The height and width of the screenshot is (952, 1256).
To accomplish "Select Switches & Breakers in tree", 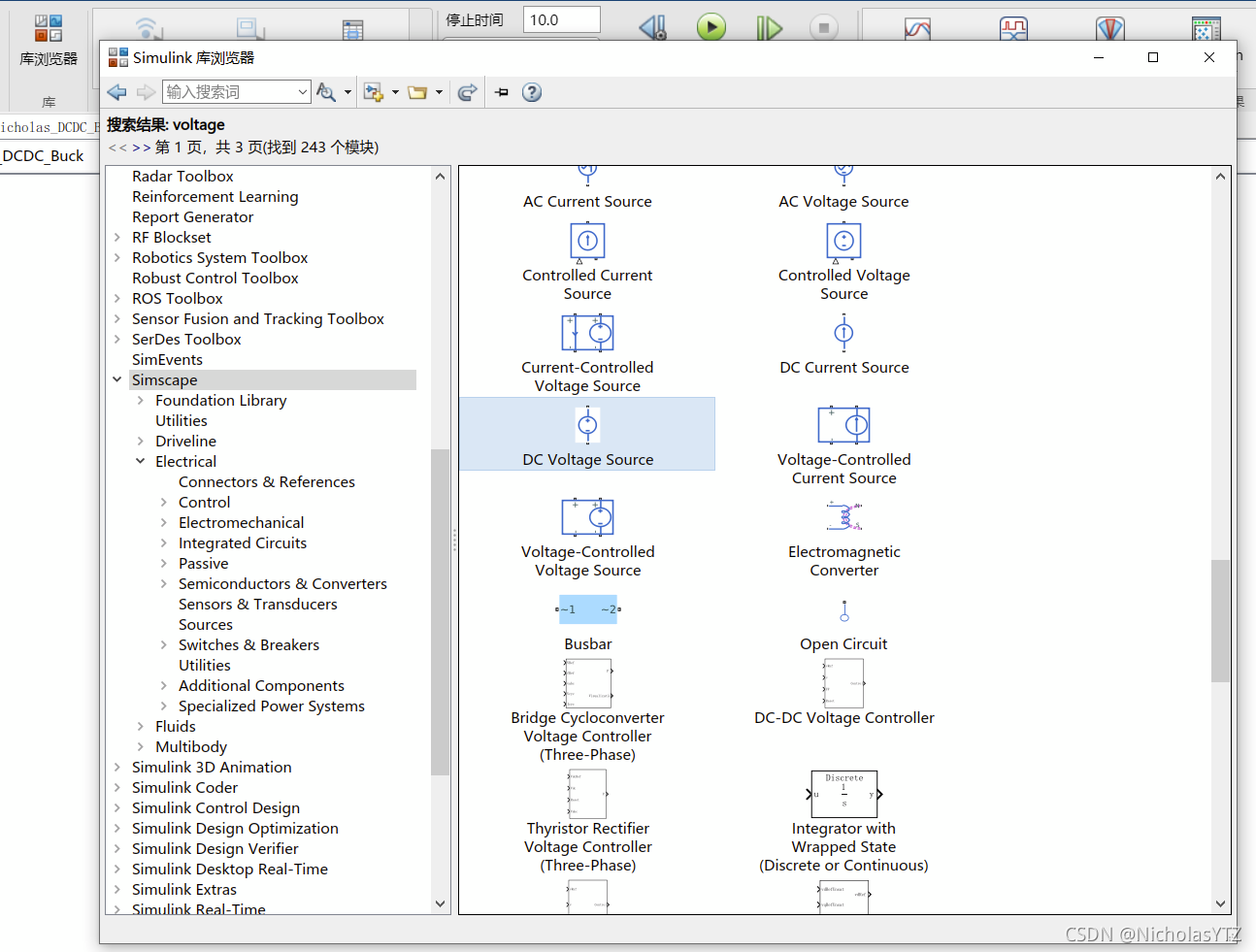I will [x=248, y=644].
